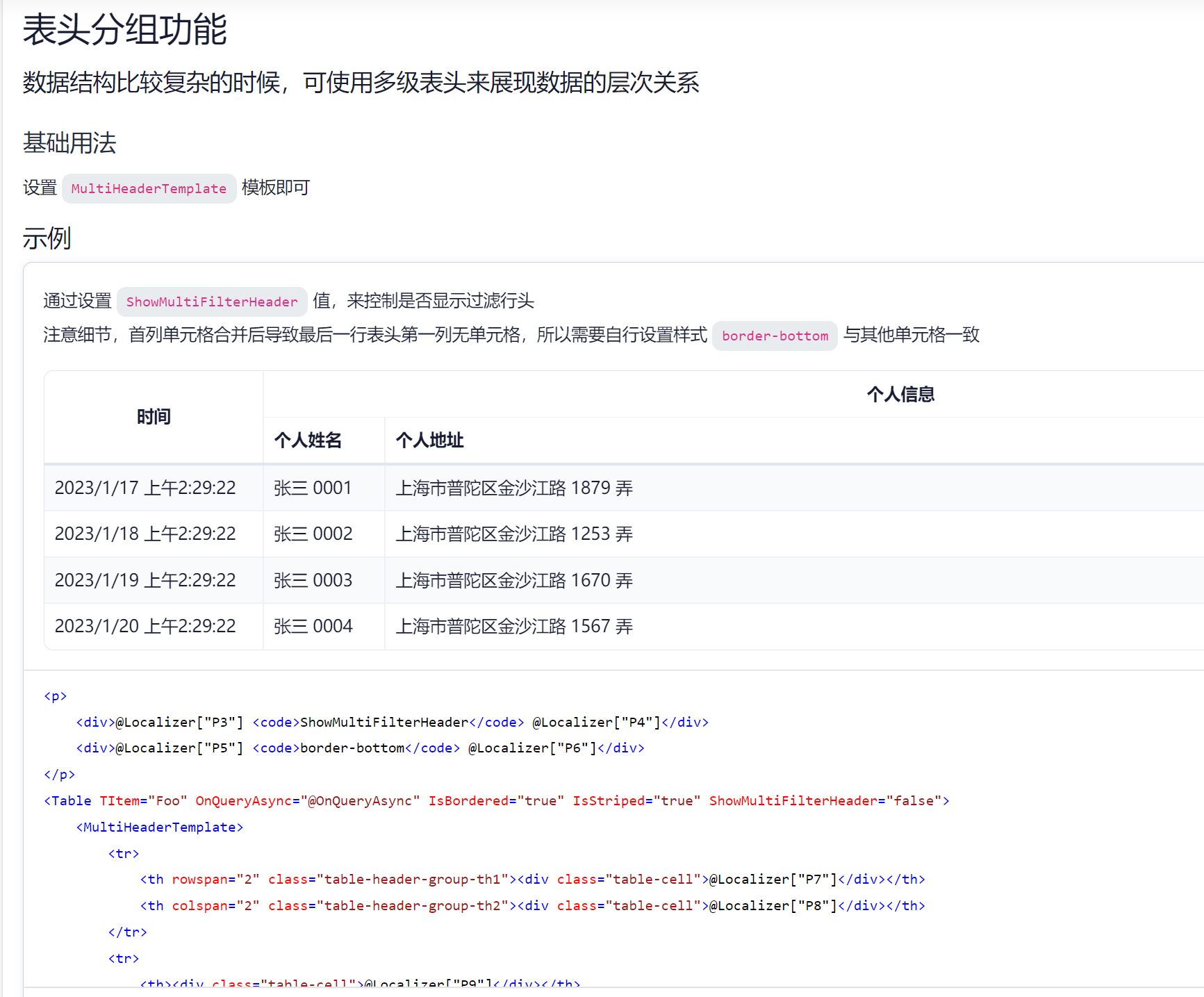The height and width of the screenshot is (997, 1204).
Task: Click the Table TItem="Foo" code line
Action: [x=497, y=800]
